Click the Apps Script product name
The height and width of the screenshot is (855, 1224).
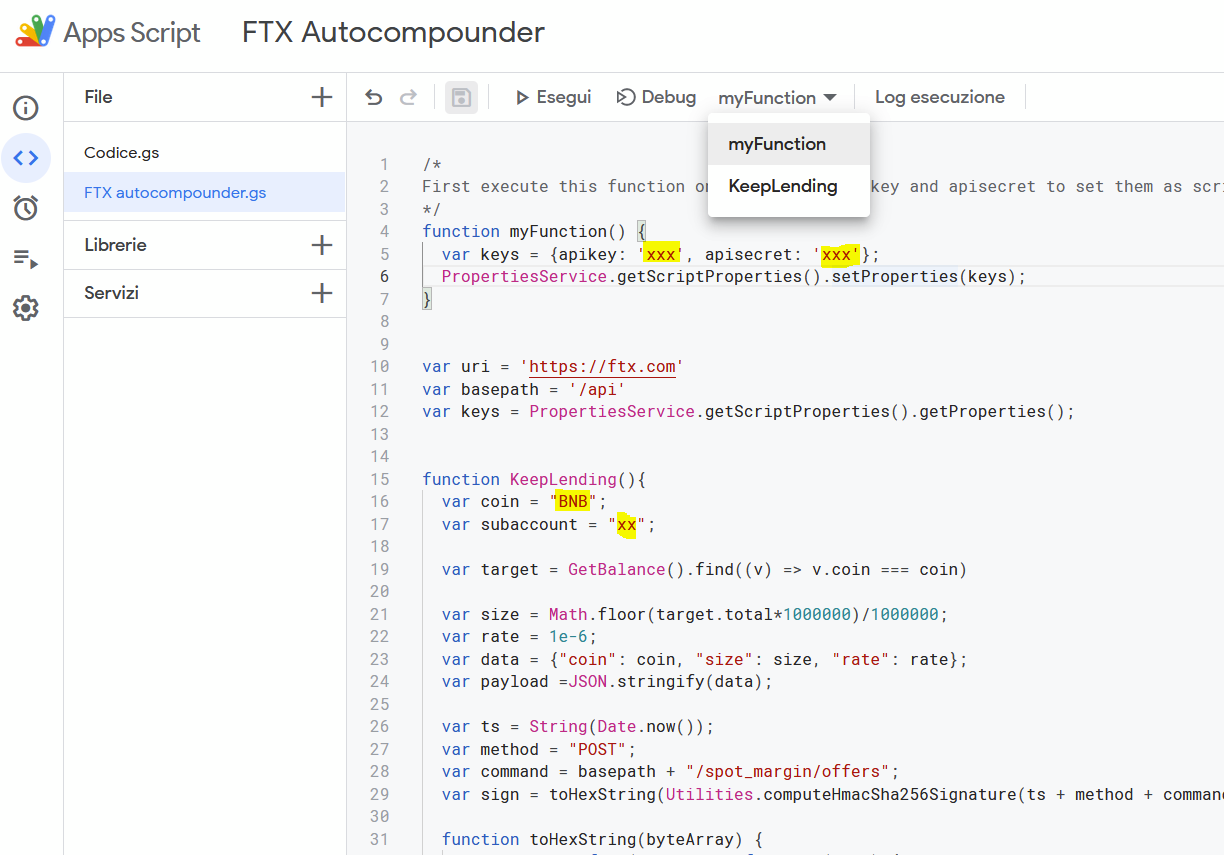tap(132, 32)
